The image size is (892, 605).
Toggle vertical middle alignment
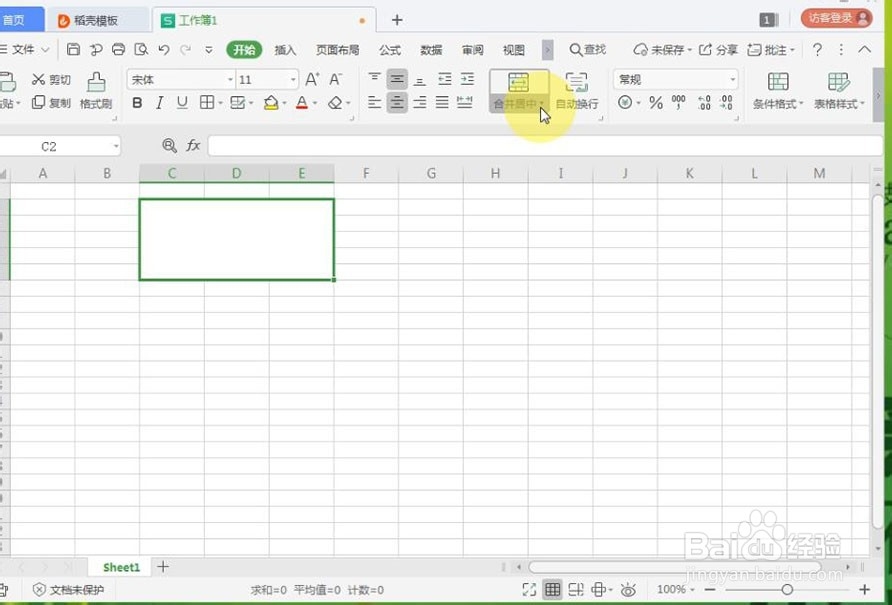397,79
